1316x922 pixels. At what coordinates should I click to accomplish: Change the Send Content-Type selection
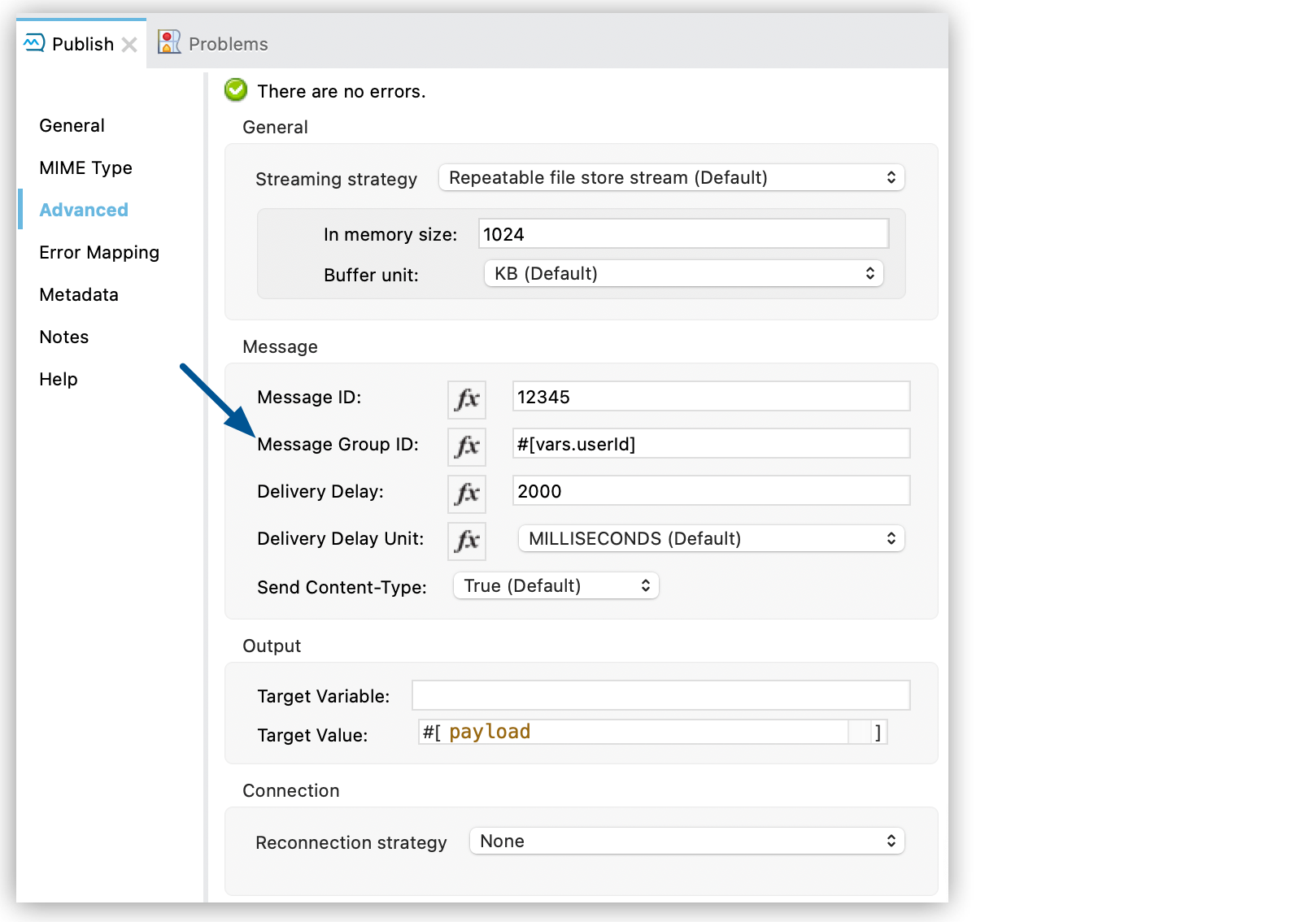click(x=555, y=585)
